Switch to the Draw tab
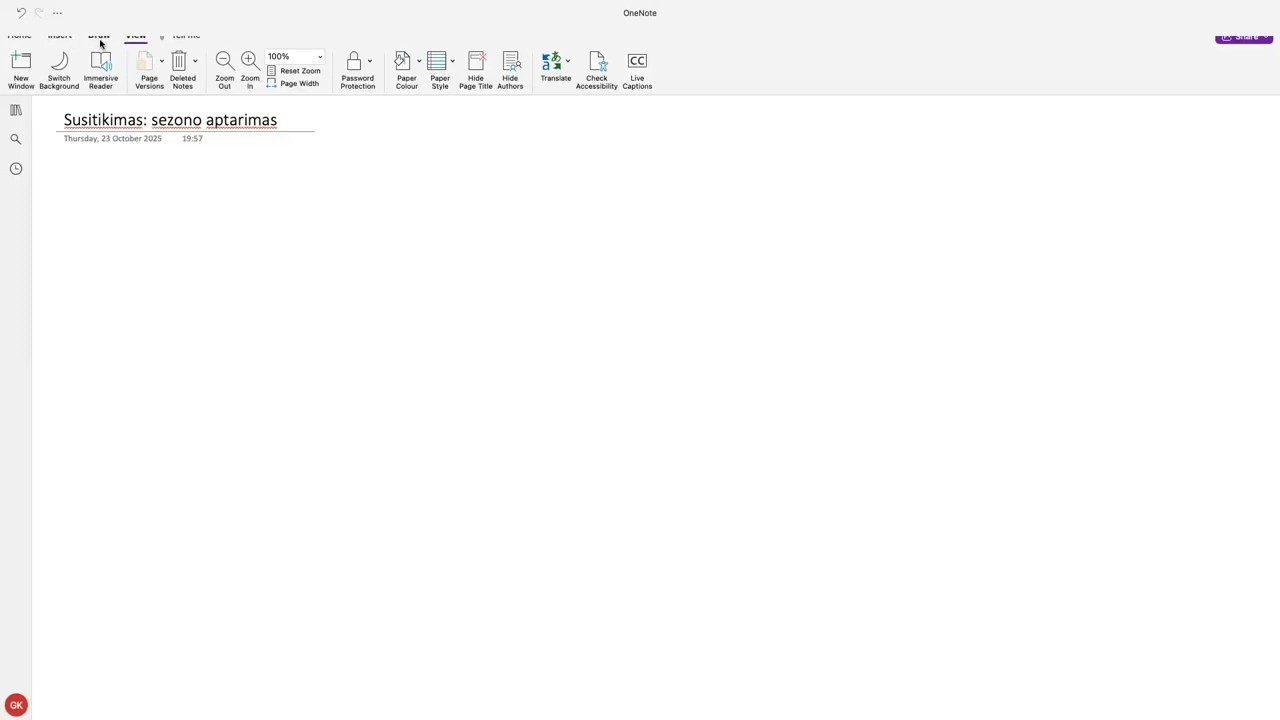The width and height of the screenshot is (1280, 720). [98, 36]
